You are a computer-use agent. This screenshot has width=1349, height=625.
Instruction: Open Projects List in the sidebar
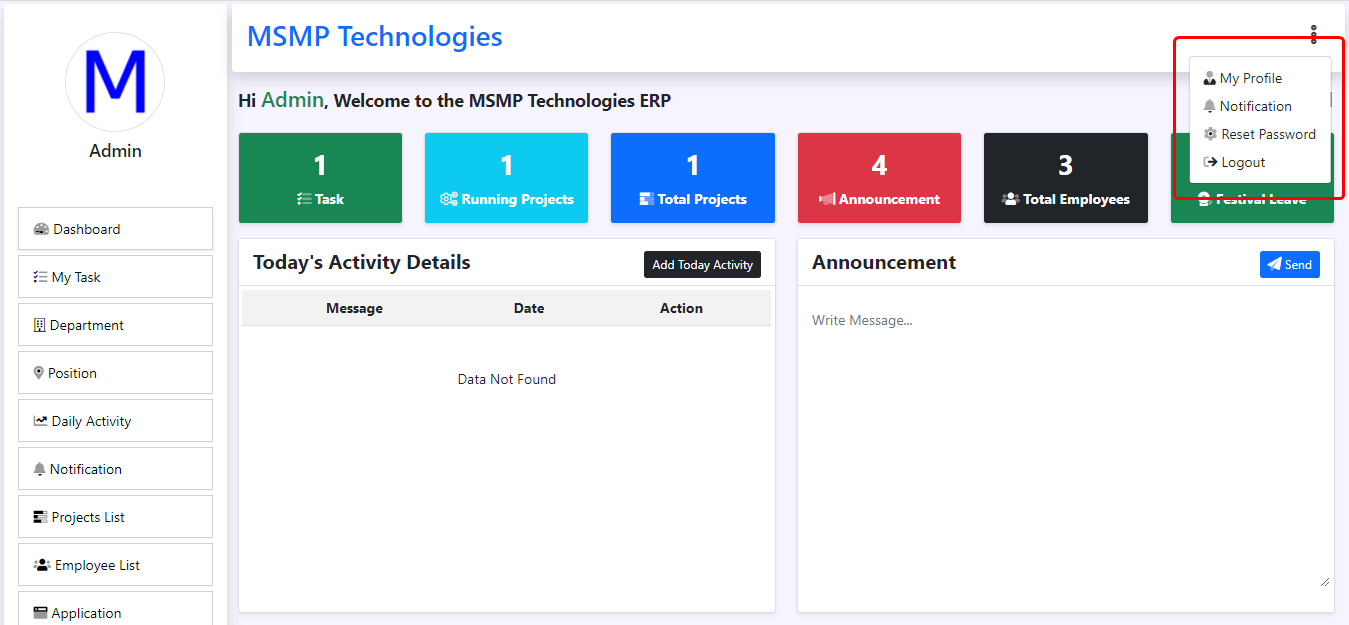pos(115,517)
